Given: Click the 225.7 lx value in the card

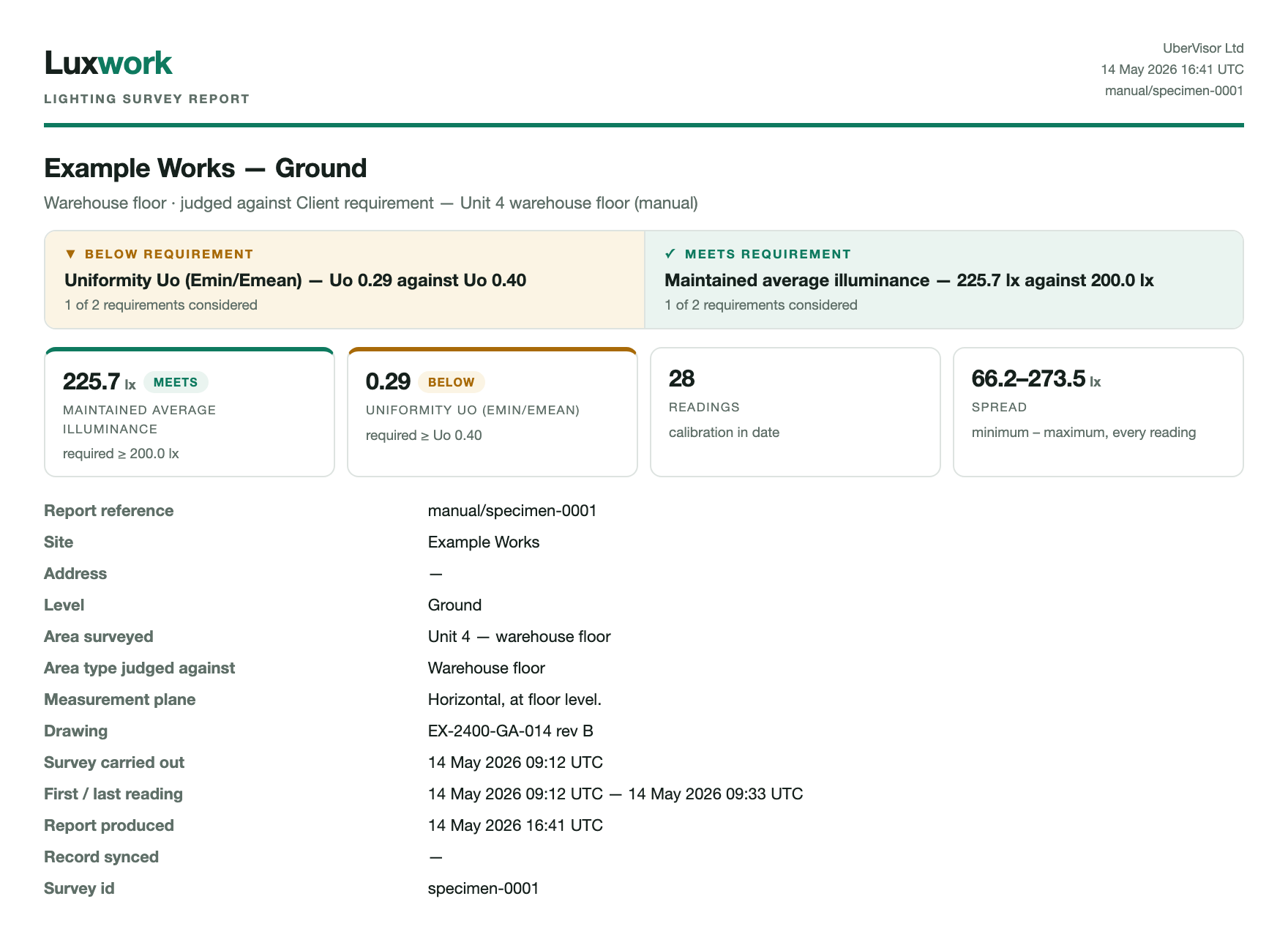Looking at the screenshot, I should point(100,381).
